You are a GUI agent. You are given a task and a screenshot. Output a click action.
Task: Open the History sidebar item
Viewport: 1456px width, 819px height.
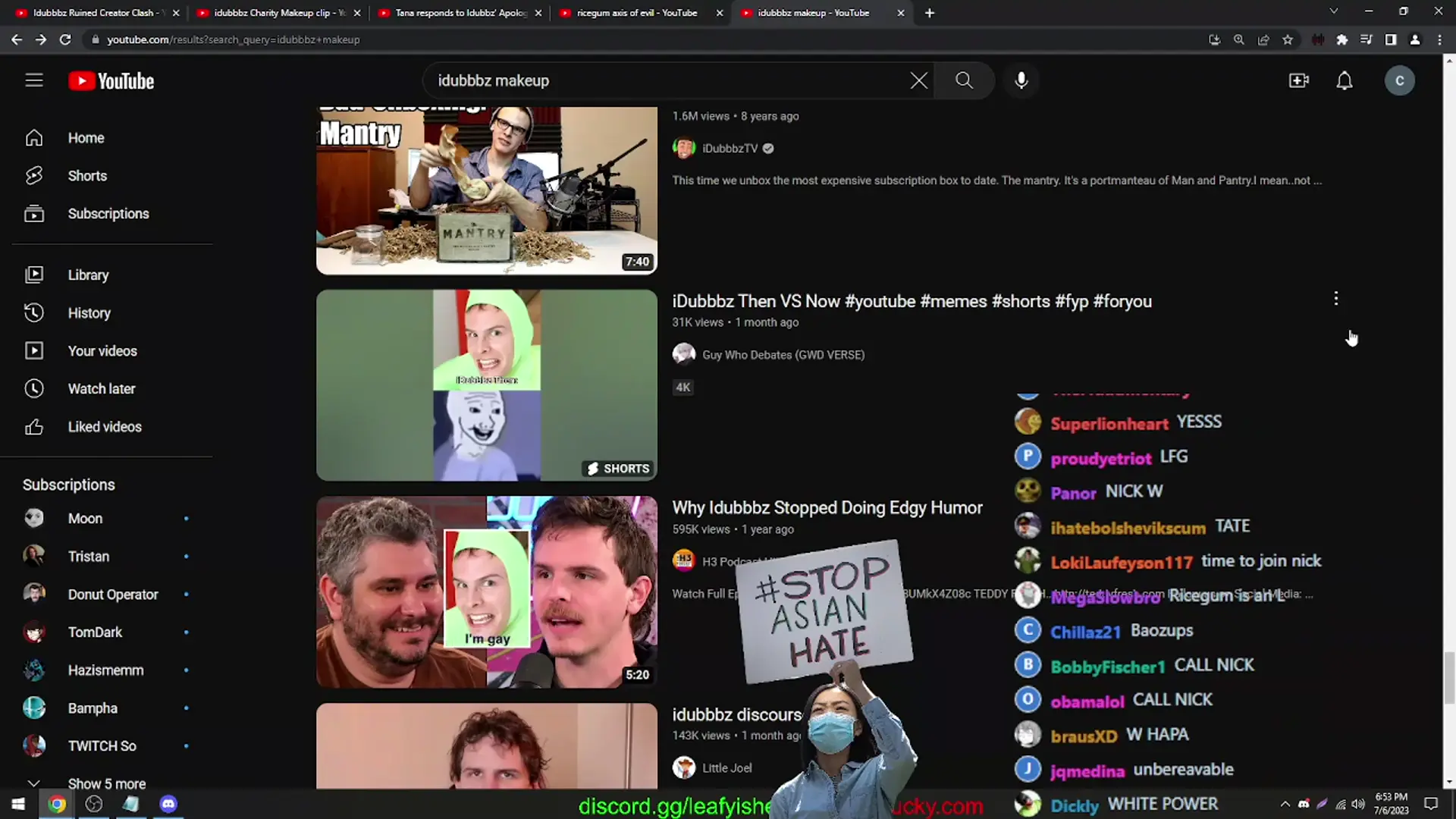[89, 312]
